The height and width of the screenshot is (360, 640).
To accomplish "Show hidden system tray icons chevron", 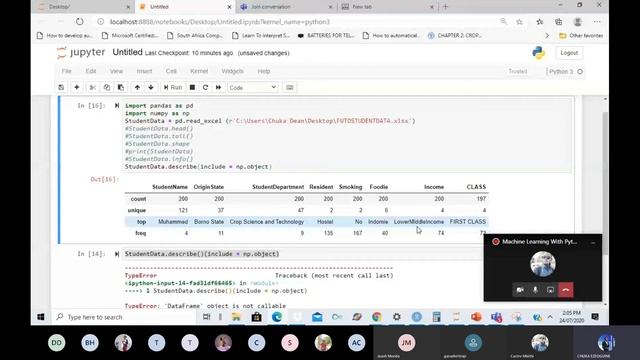I will pyautogui.click(x=550, y=317).
